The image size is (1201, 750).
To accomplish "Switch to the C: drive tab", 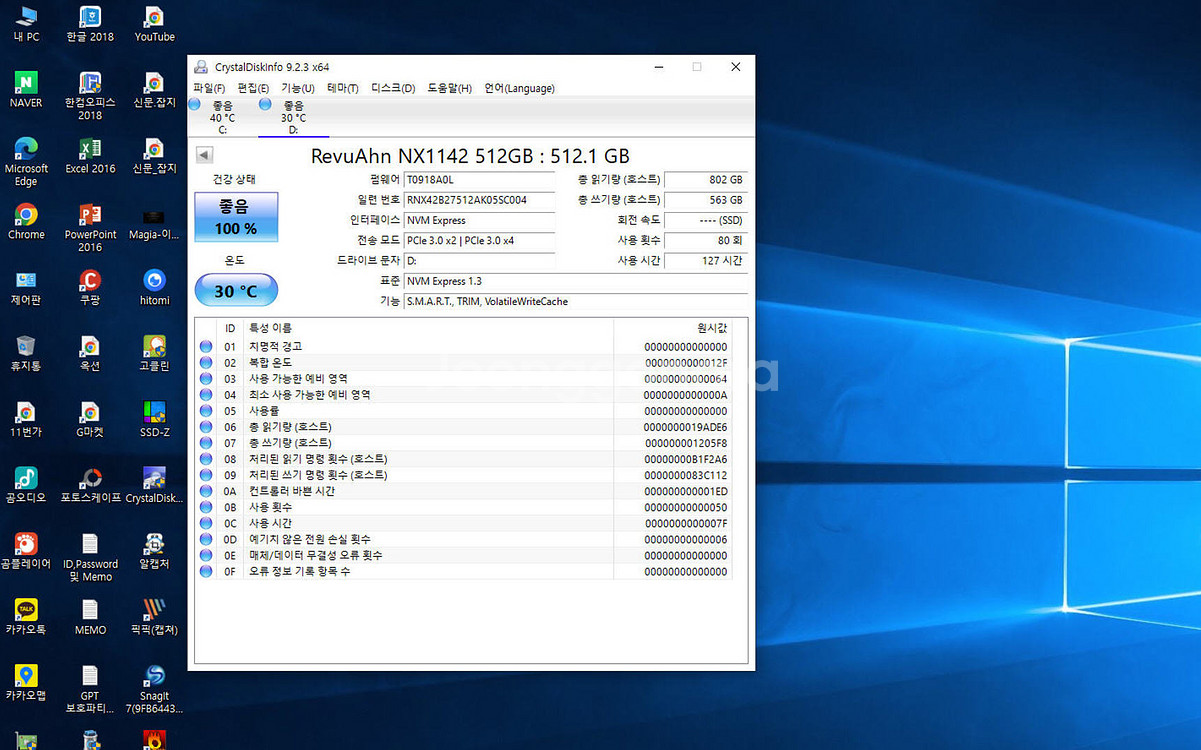I will [x=222, y=117].
